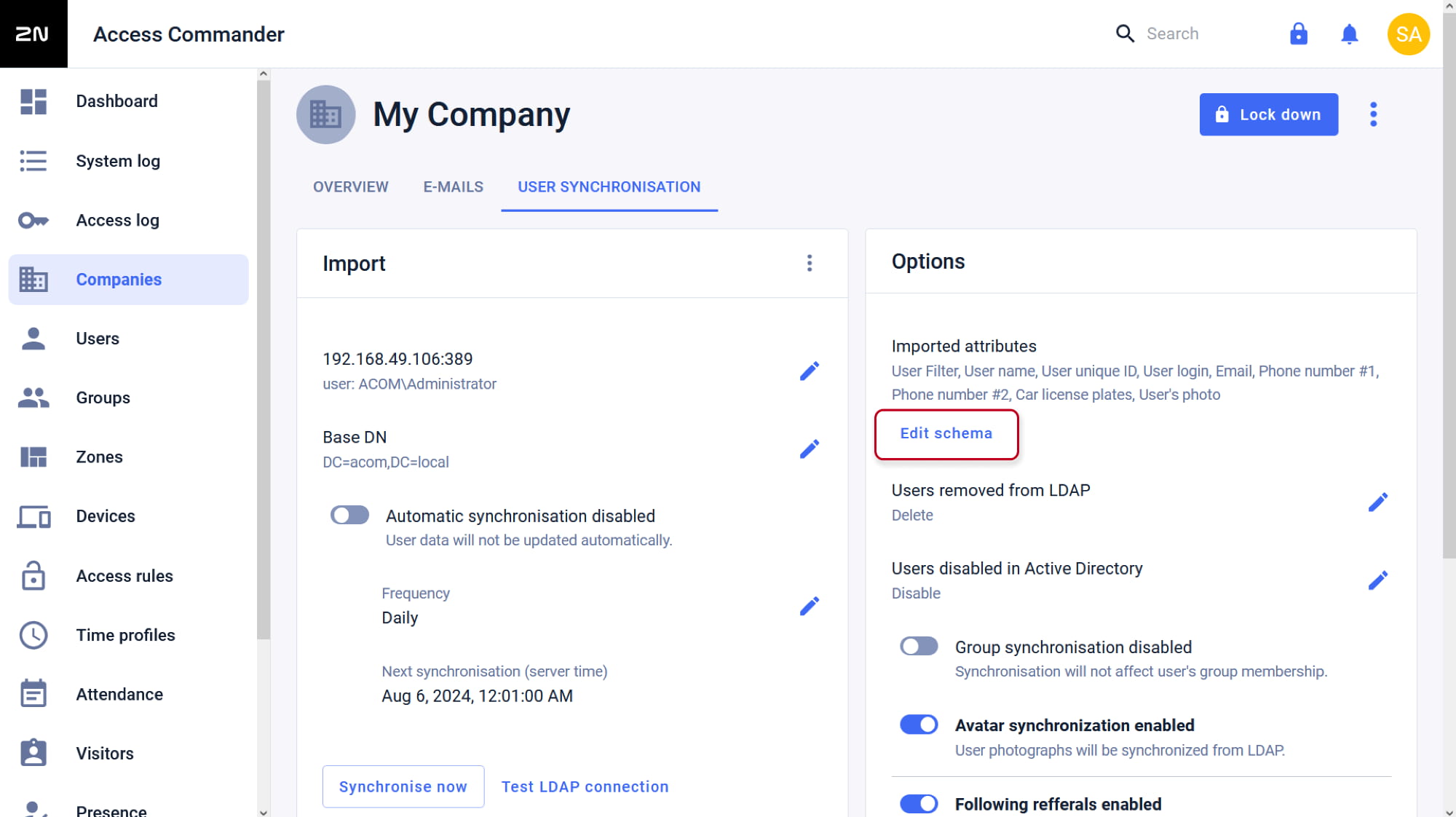1456x817 pixels.
Task: Edit Users removed from LDAP option
Action: point(1378,502)
